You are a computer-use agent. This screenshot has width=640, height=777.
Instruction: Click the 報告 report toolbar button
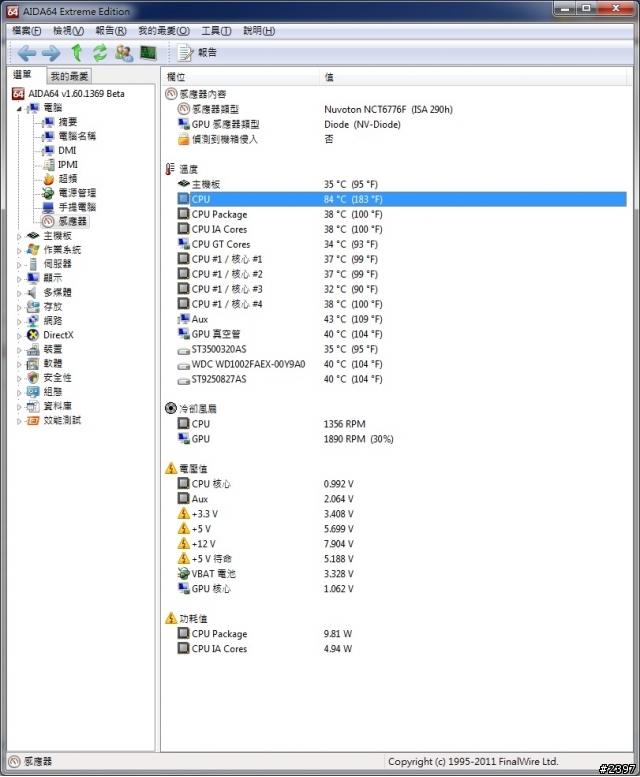[x=197, y=53]
